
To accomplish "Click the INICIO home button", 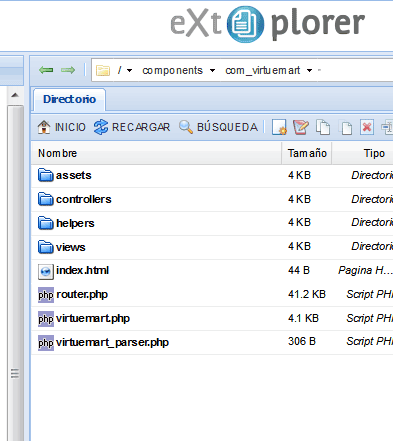I will 62,127.
